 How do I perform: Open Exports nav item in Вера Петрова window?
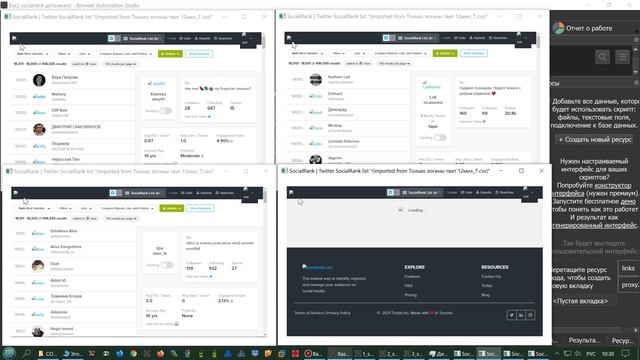[x=202, y=38]
